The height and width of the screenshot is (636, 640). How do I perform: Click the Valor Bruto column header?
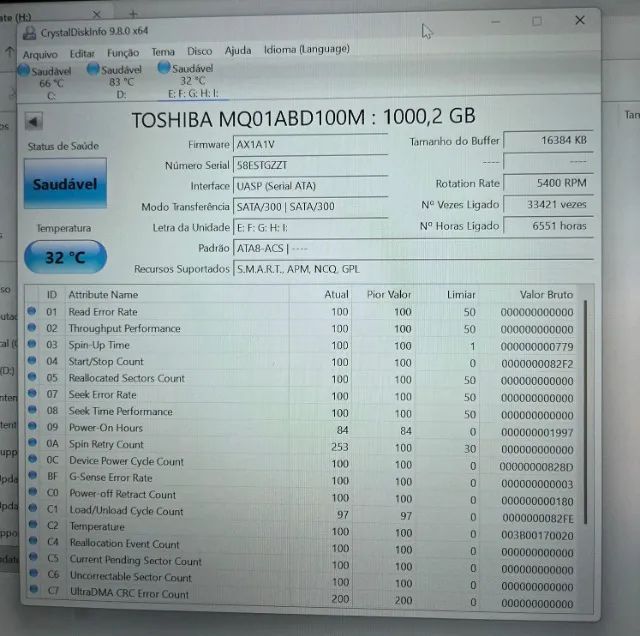click(546, 294)
